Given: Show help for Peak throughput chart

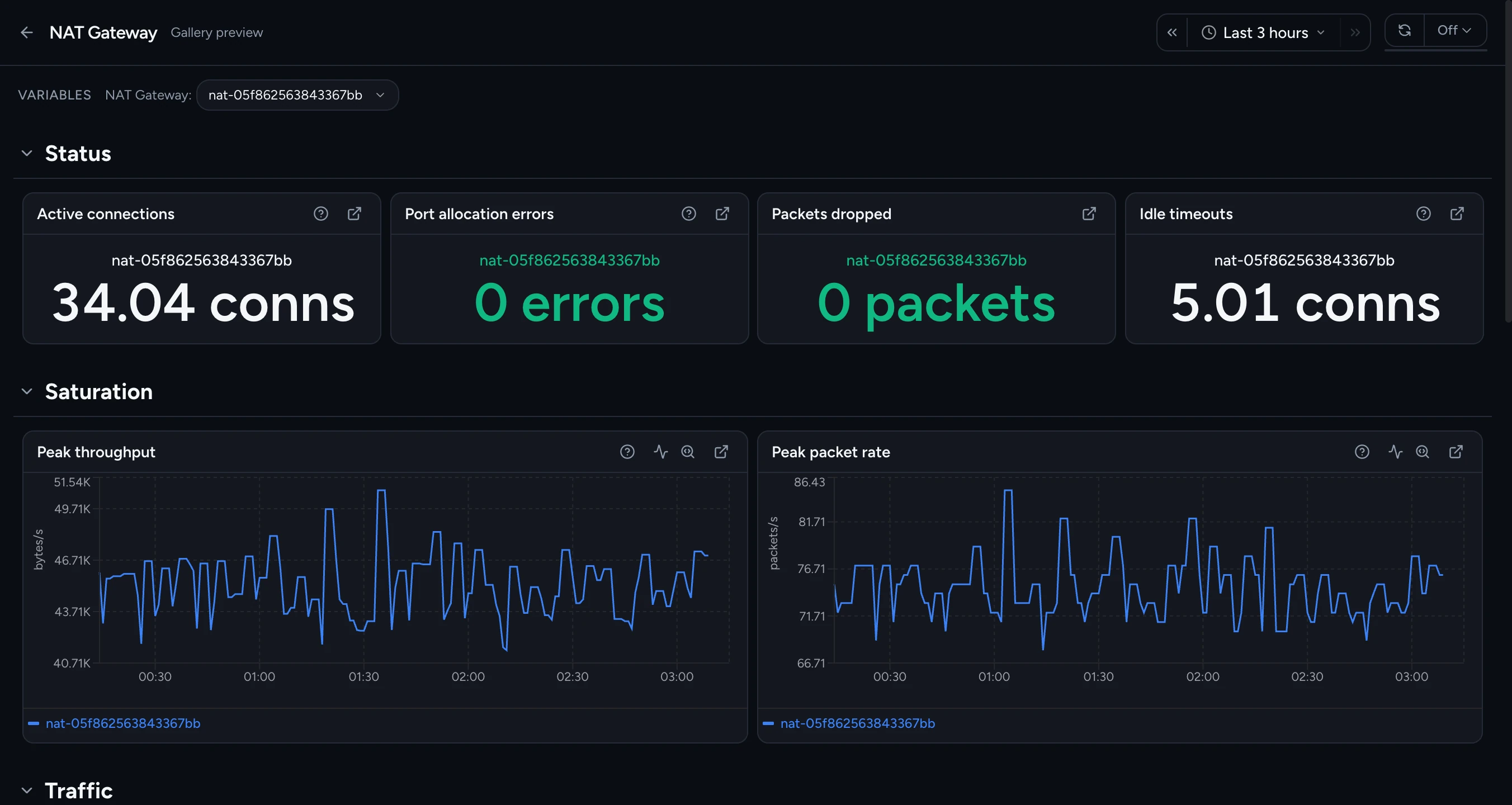Looking at the screenshot, I should [627, 452].
